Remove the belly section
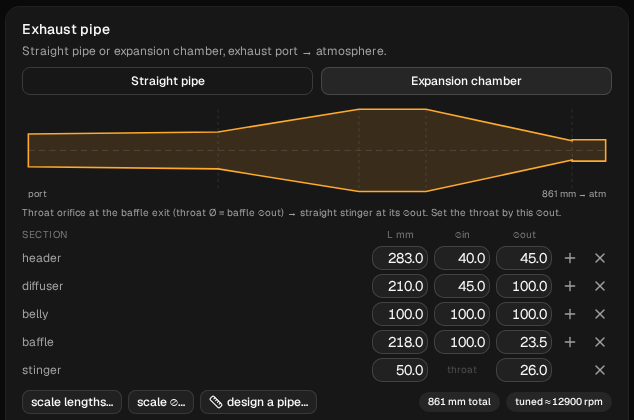634x420 pixels. [x=600, y=314]
